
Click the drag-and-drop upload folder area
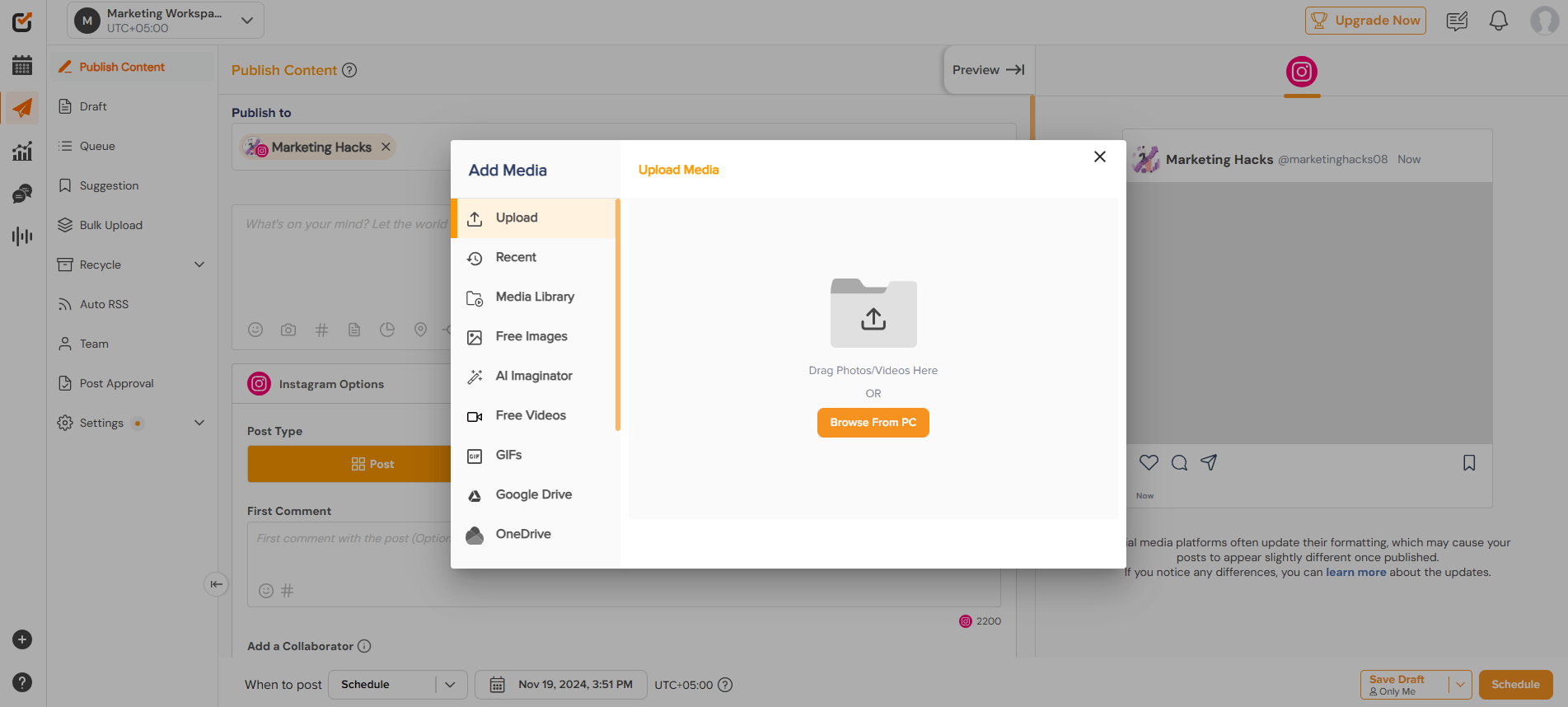(873, 313)
